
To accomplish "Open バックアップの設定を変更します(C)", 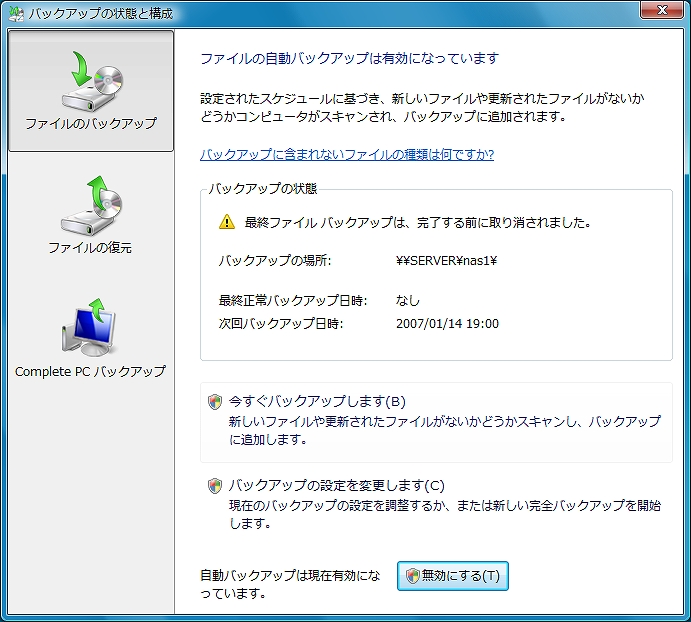I will click(336, 486).
